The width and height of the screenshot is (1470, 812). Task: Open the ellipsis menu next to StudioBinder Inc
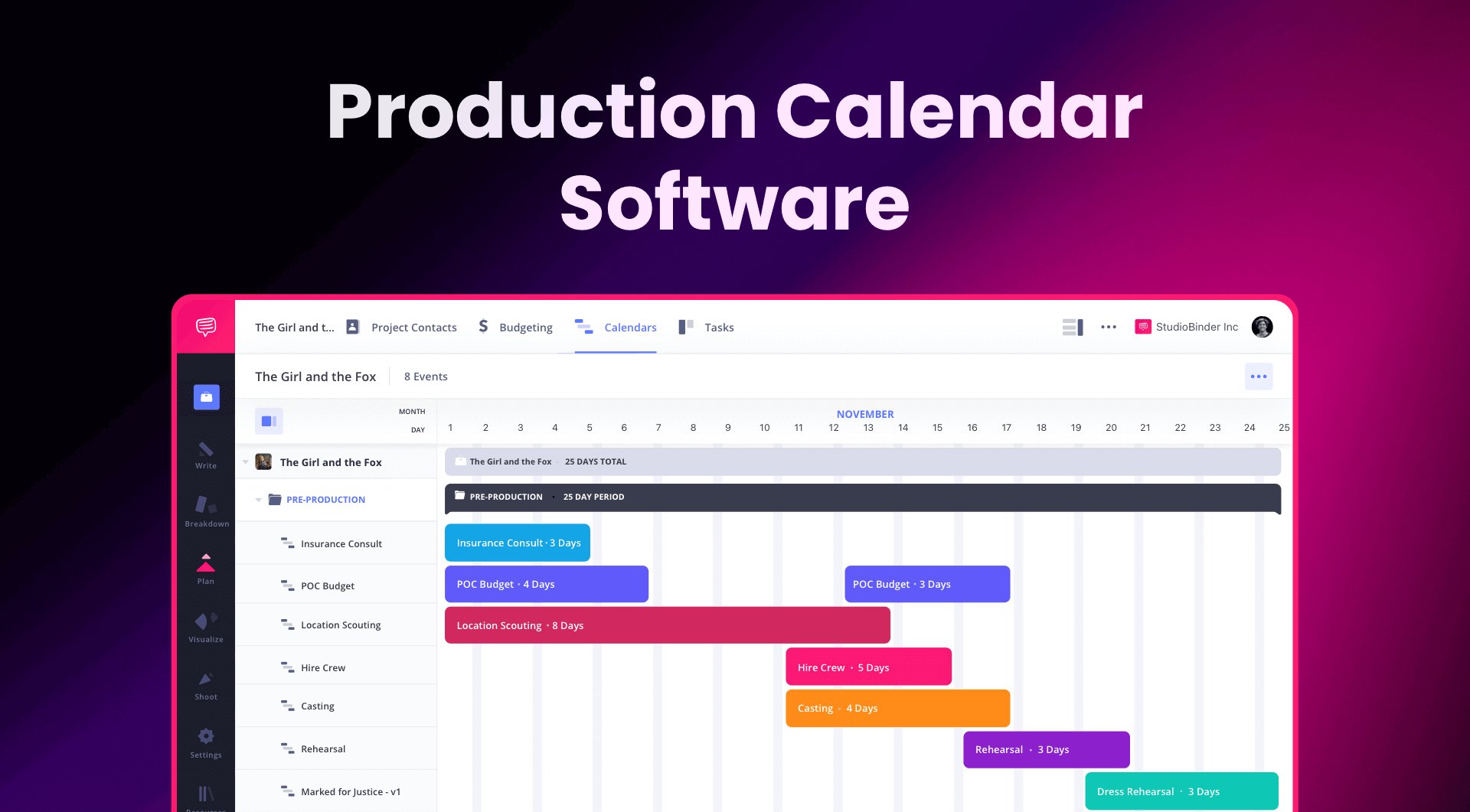1109,327
